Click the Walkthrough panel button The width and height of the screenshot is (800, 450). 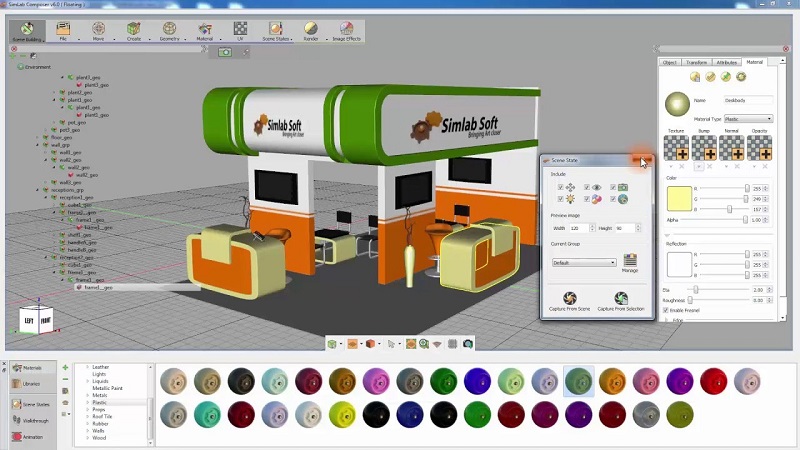28,420
